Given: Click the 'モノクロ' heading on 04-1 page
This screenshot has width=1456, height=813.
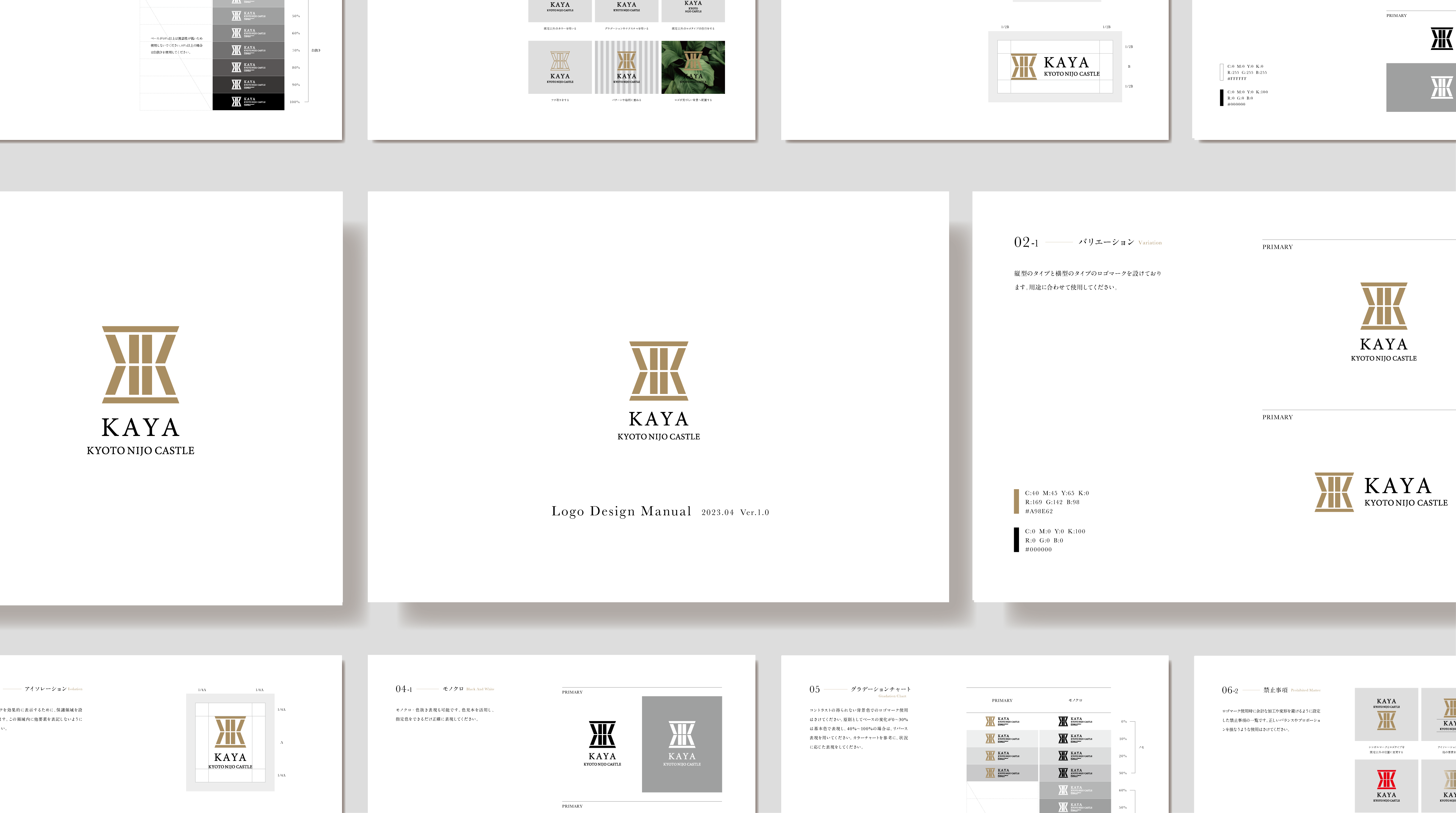Looking at the screenshot, I should pos(453,689).
